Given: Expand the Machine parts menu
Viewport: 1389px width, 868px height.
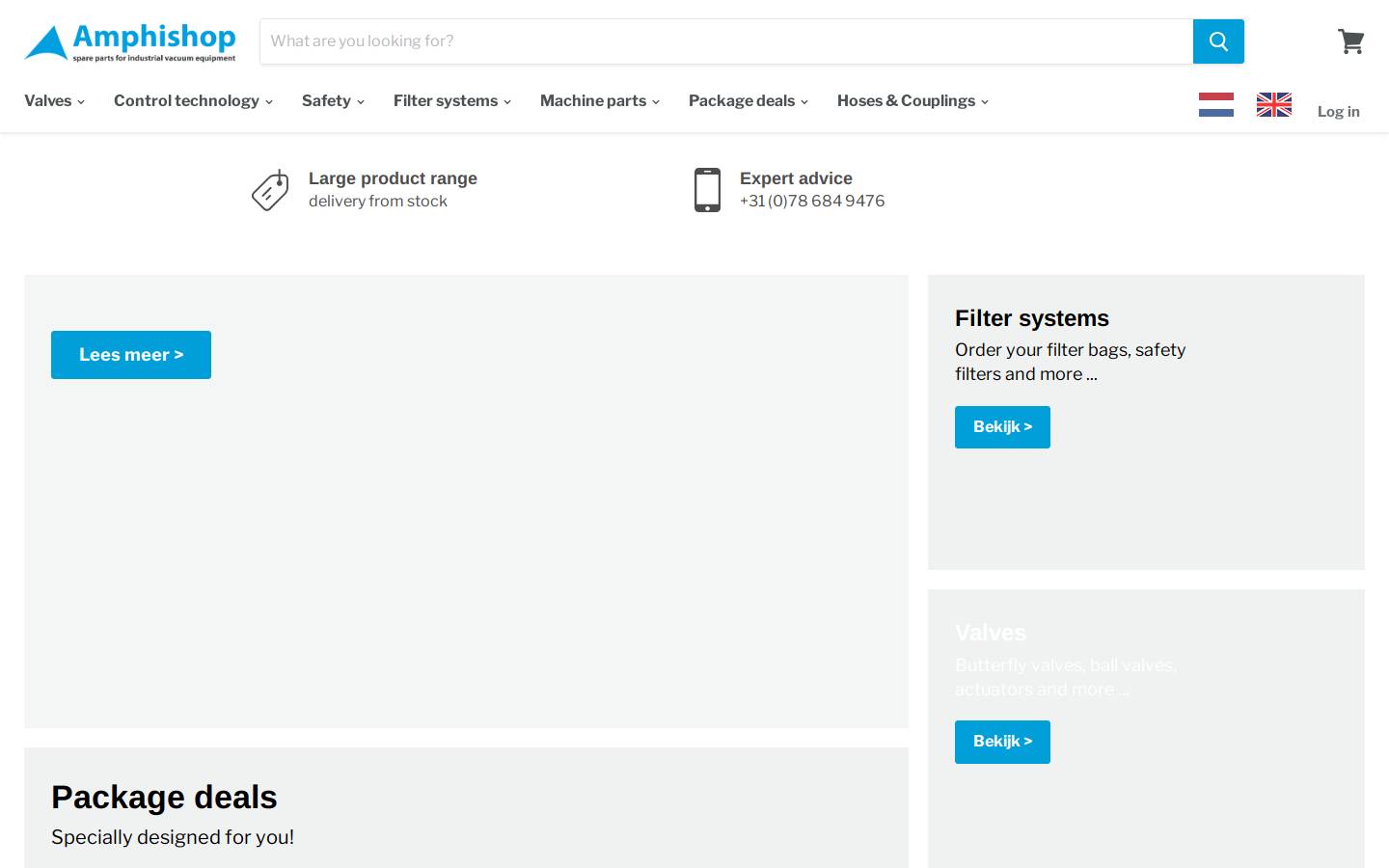Looking at the screenshot, I should (600, 101).
